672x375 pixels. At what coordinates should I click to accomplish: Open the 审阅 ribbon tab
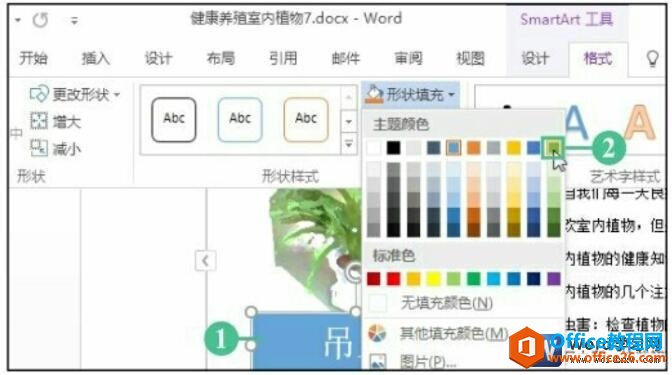pos(408,58)
